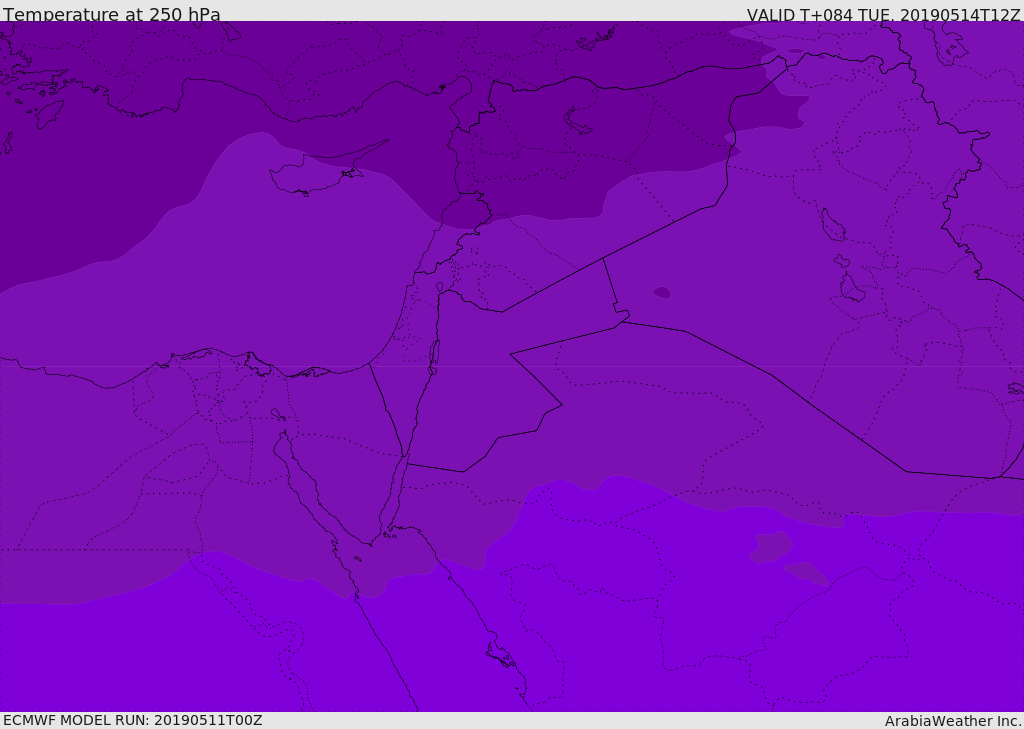Viewport: 1024px width, 729px height.
Task: Click the 'ArabiaWeather Inc.' credit text
Action: click(954, 721)
